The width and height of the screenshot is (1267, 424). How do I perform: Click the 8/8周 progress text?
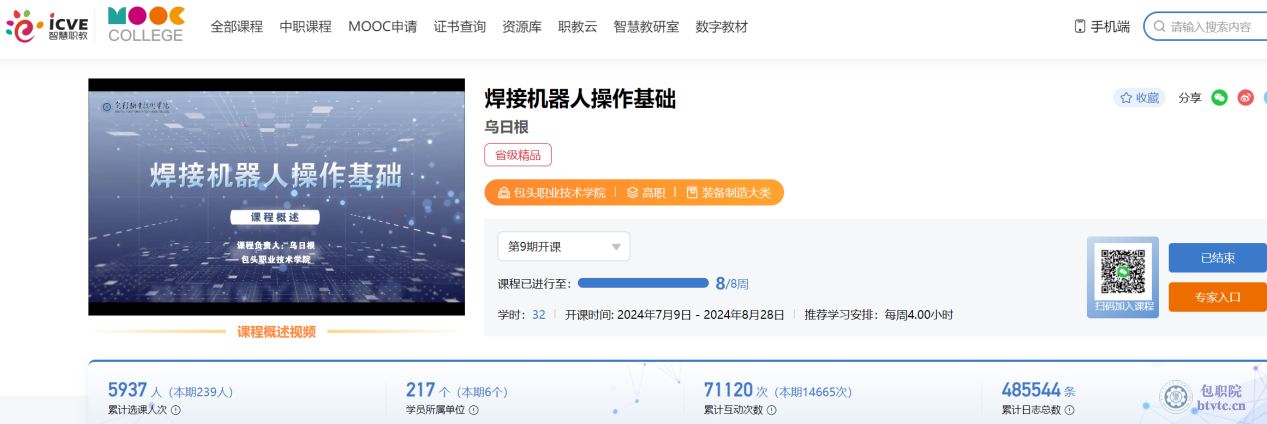point(732,283)
